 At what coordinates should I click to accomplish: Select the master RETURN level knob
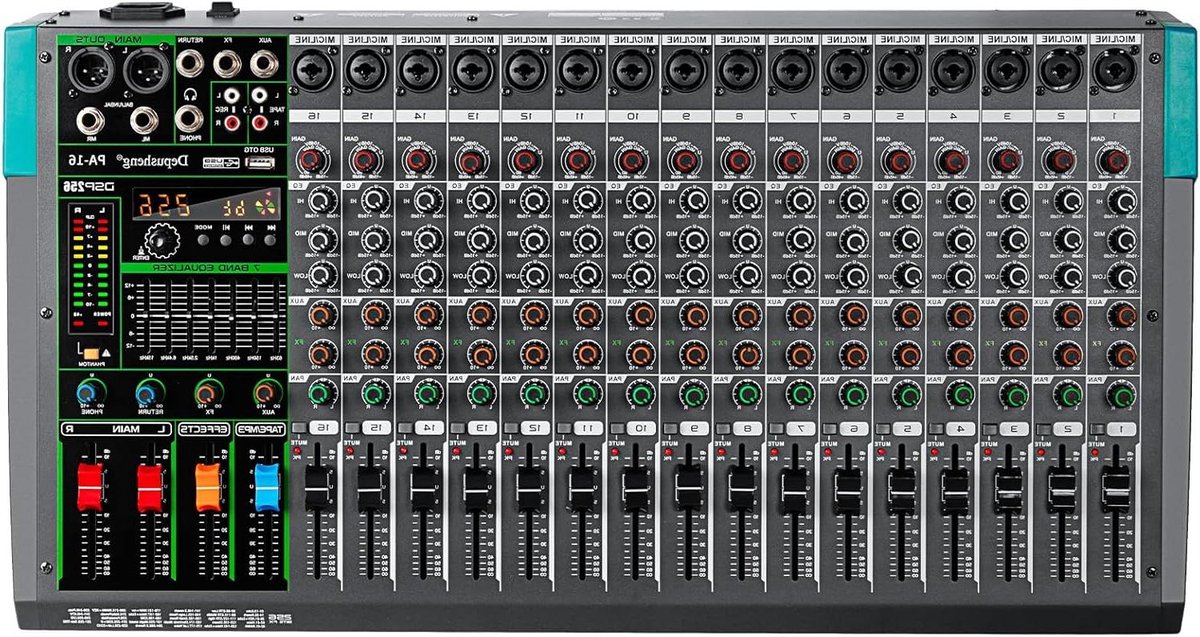148,393
